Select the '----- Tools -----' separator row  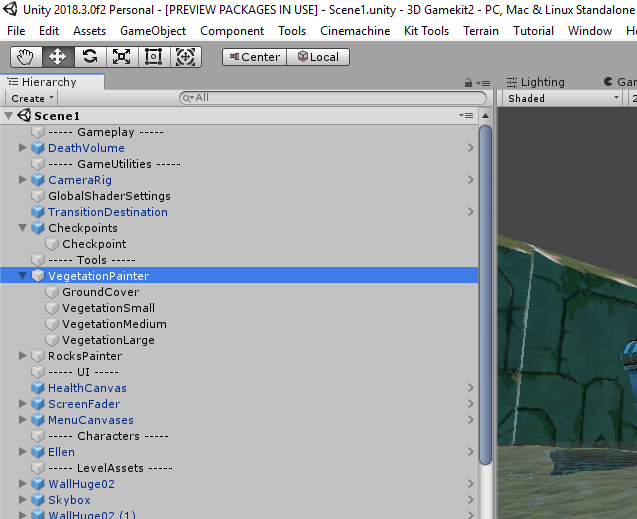[x=239, y=260]
